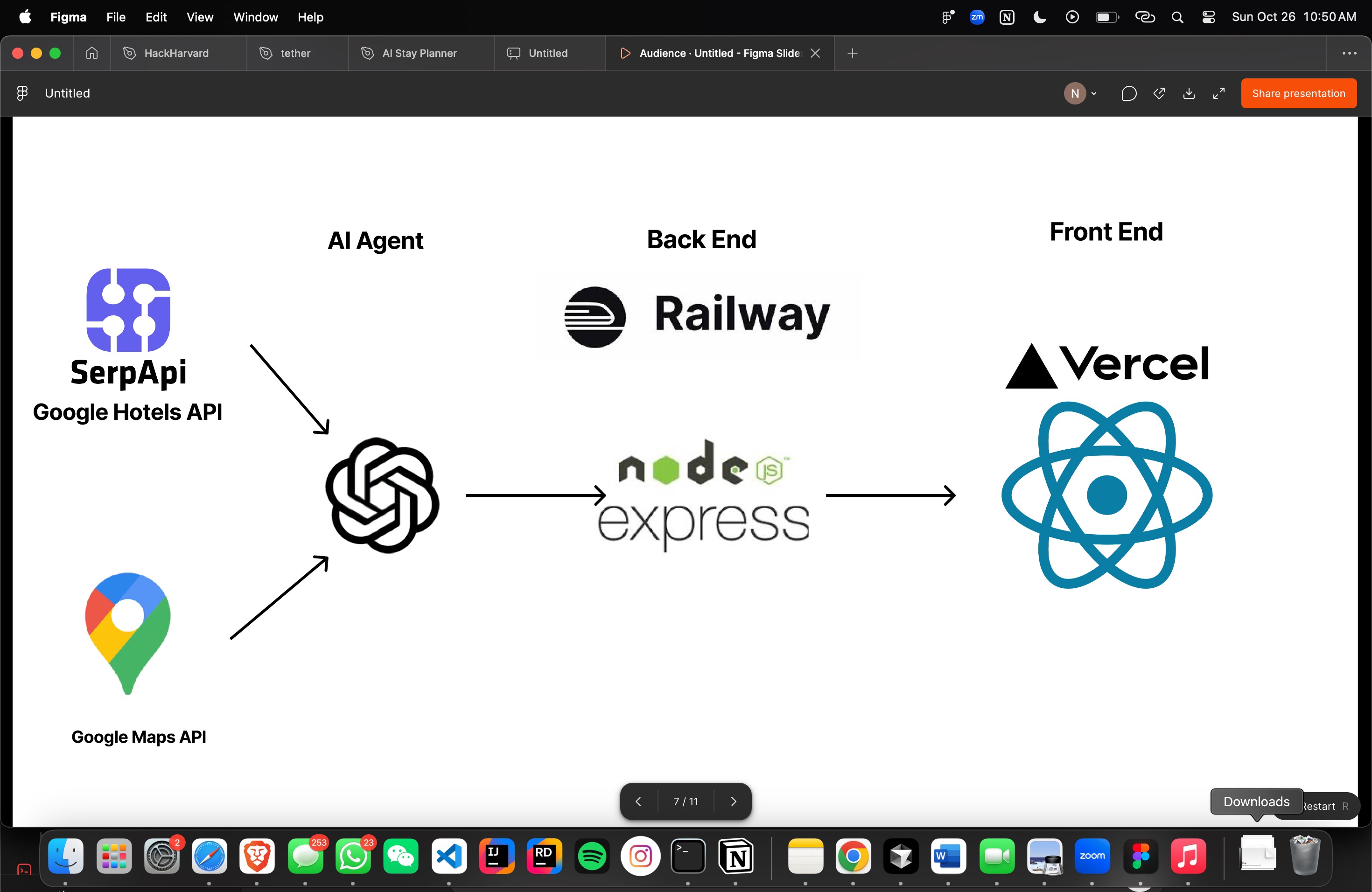This screenshot has height=892, width=1372.
Task: Enter fullscreen with the expand arrows icon
Action: [x=1218, y=93]
